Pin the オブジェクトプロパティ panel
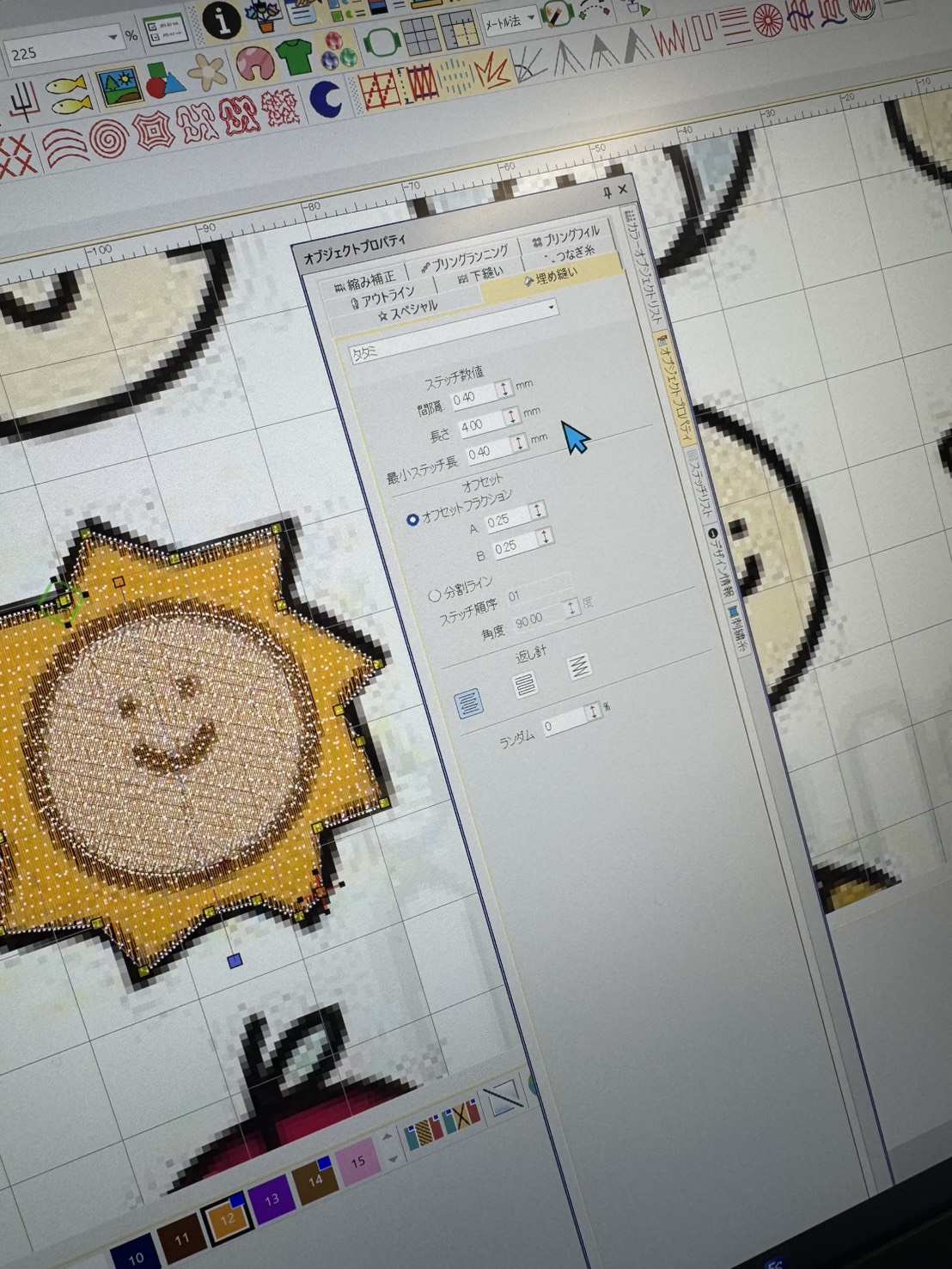 [x=607, y=192]
